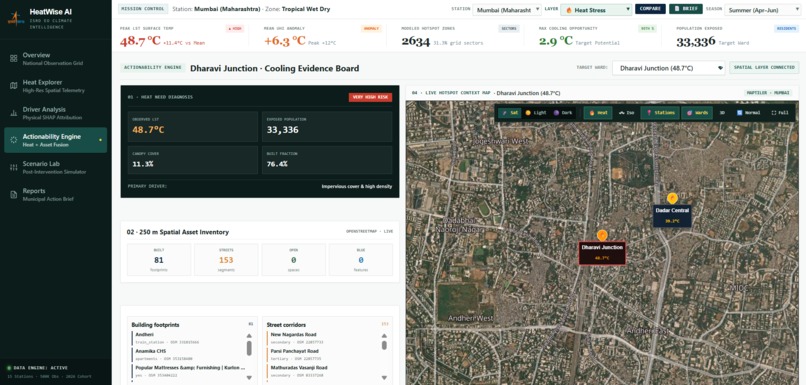The width and height of the screenshot is (806, 385).
Task: Select Pansi Panchayat Road street row
Action: click(x=322, y=354)
